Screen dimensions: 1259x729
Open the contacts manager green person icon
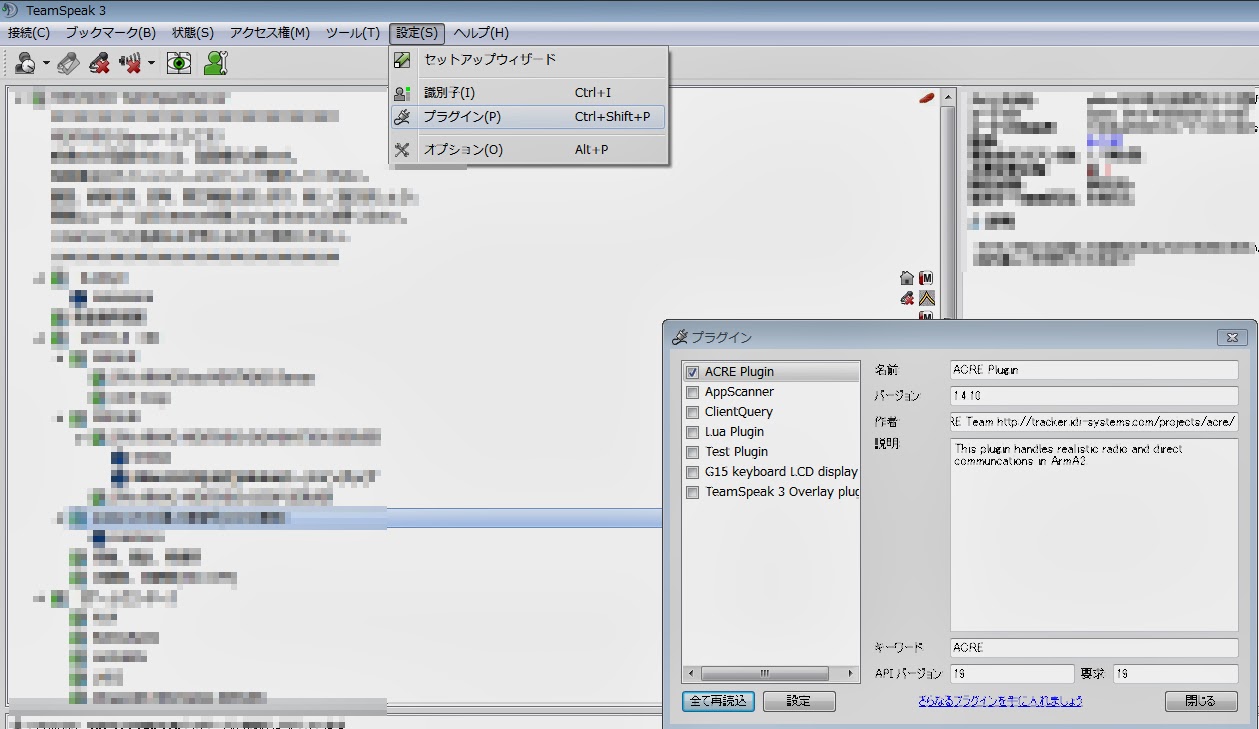tap(215, 63)
